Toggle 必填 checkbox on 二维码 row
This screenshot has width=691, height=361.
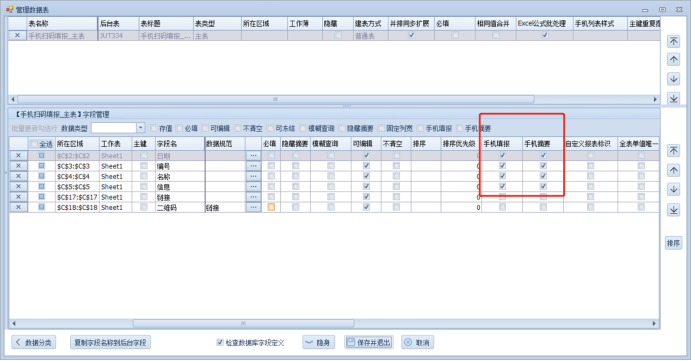click(x=271, y=207)
